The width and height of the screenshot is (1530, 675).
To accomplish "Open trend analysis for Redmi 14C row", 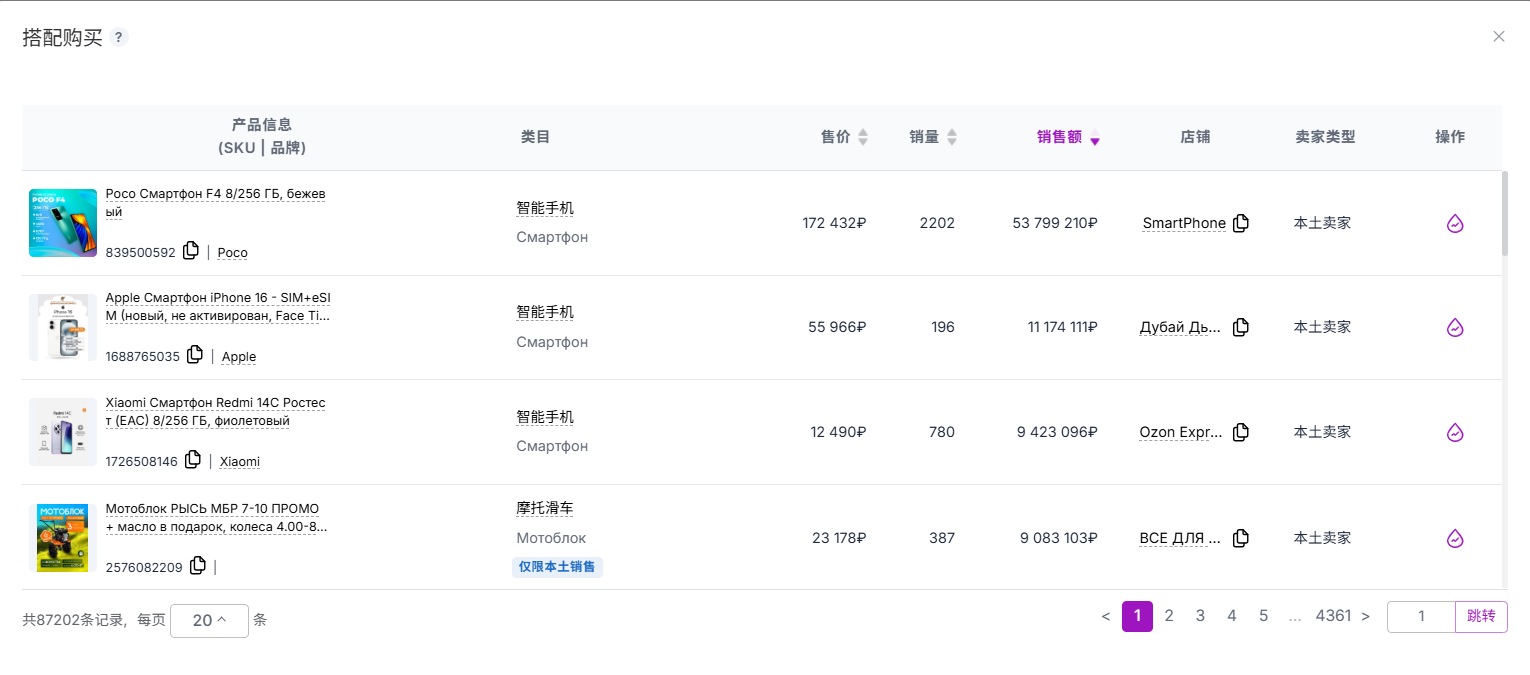I will 1455,433.
